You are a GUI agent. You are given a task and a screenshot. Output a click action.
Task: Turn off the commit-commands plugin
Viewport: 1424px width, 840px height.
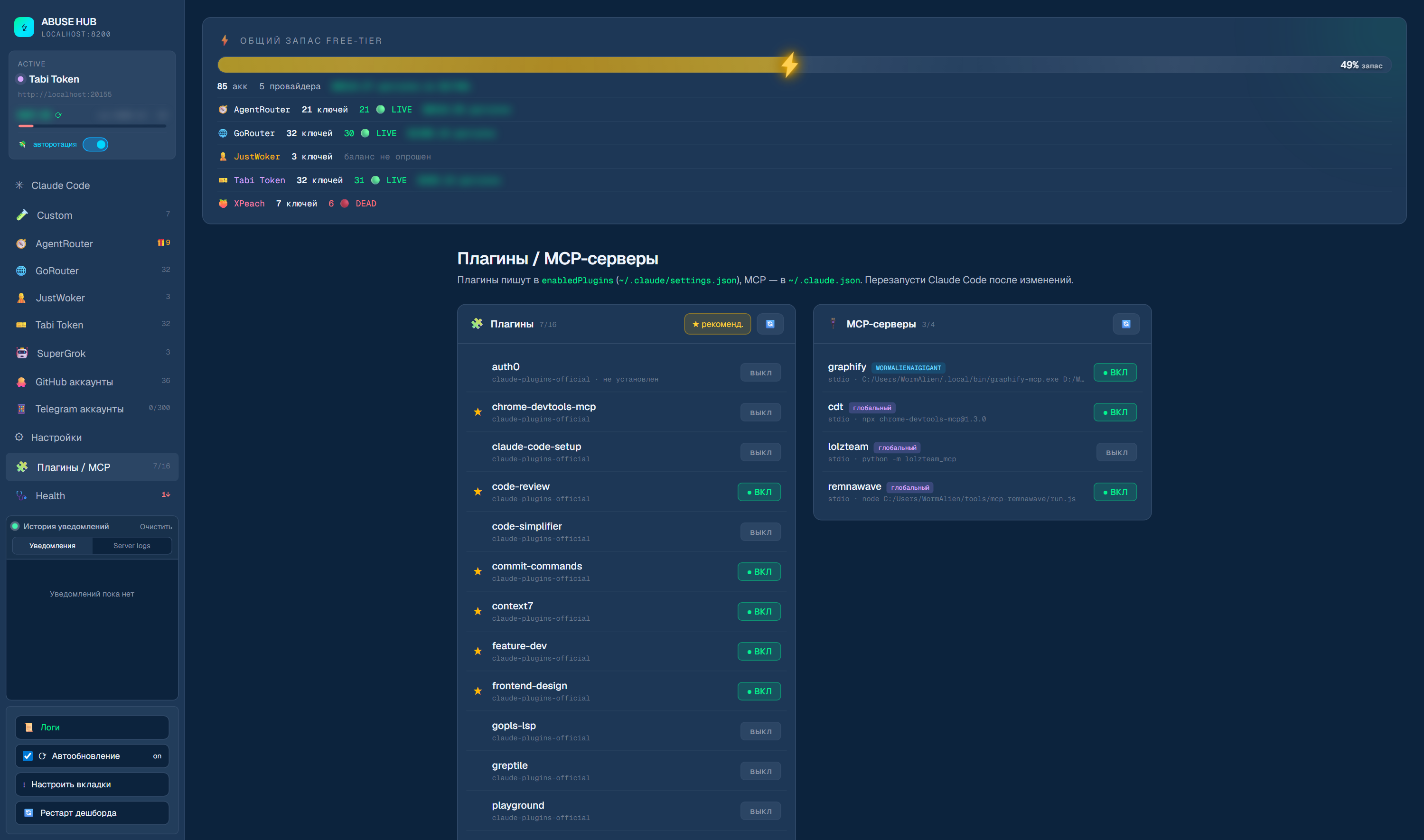point(759,572)
